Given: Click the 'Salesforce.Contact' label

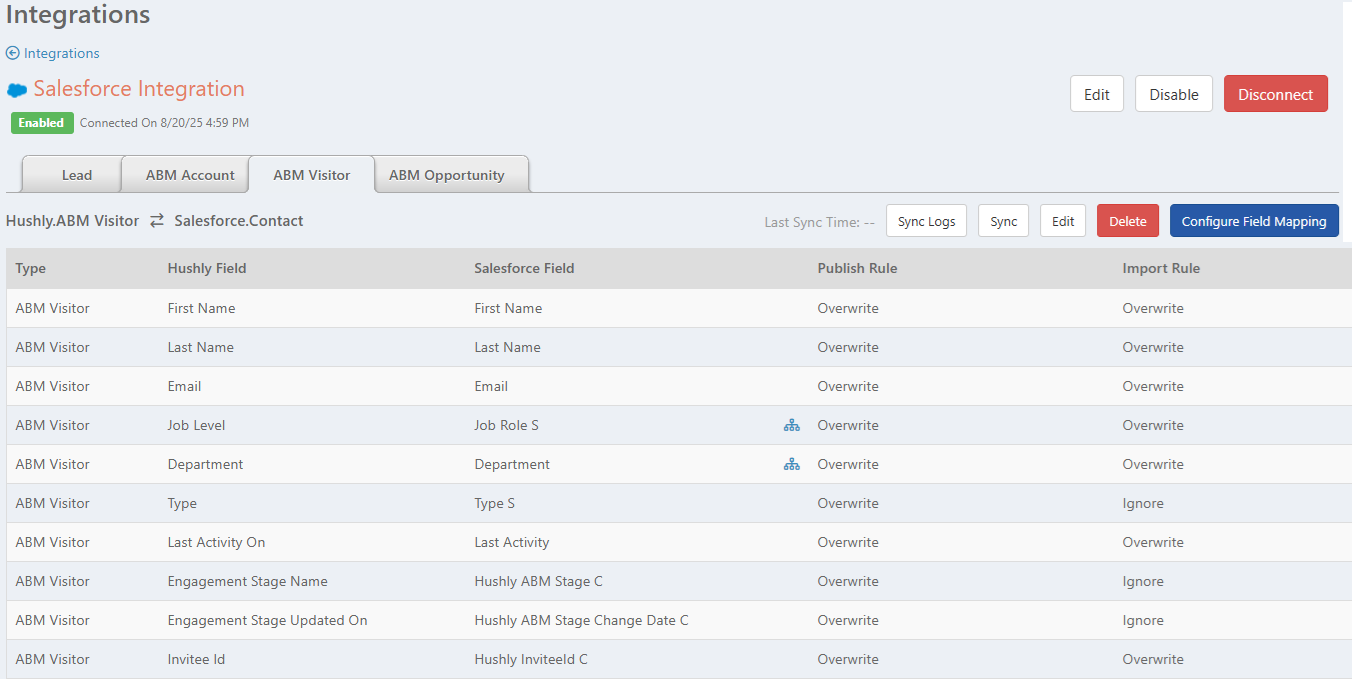Looking at the screenshot, I should pyautogui.click(x=239, y=221).
